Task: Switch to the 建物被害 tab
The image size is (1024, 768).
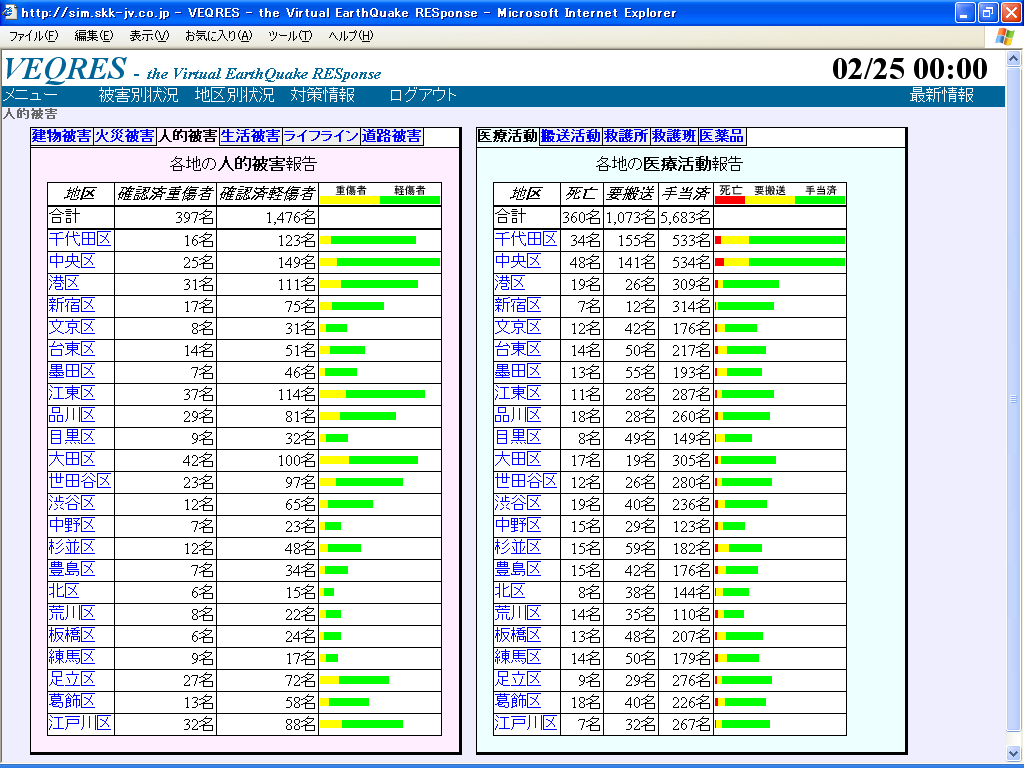Action: (61, 136)
